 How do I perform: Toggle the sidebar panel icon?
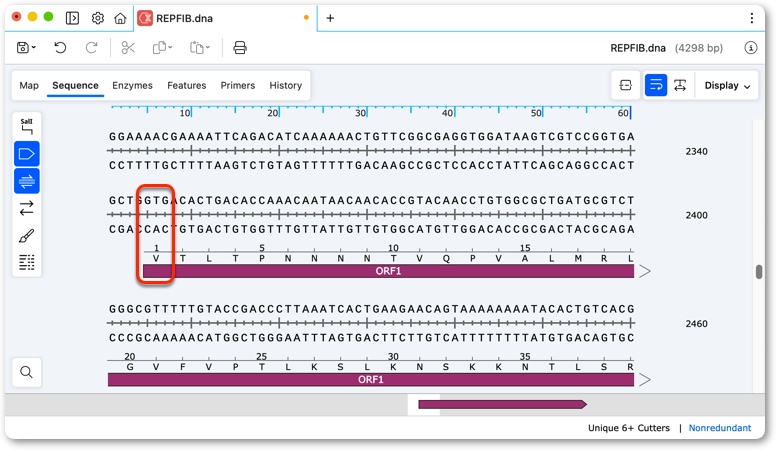(72, 18)
